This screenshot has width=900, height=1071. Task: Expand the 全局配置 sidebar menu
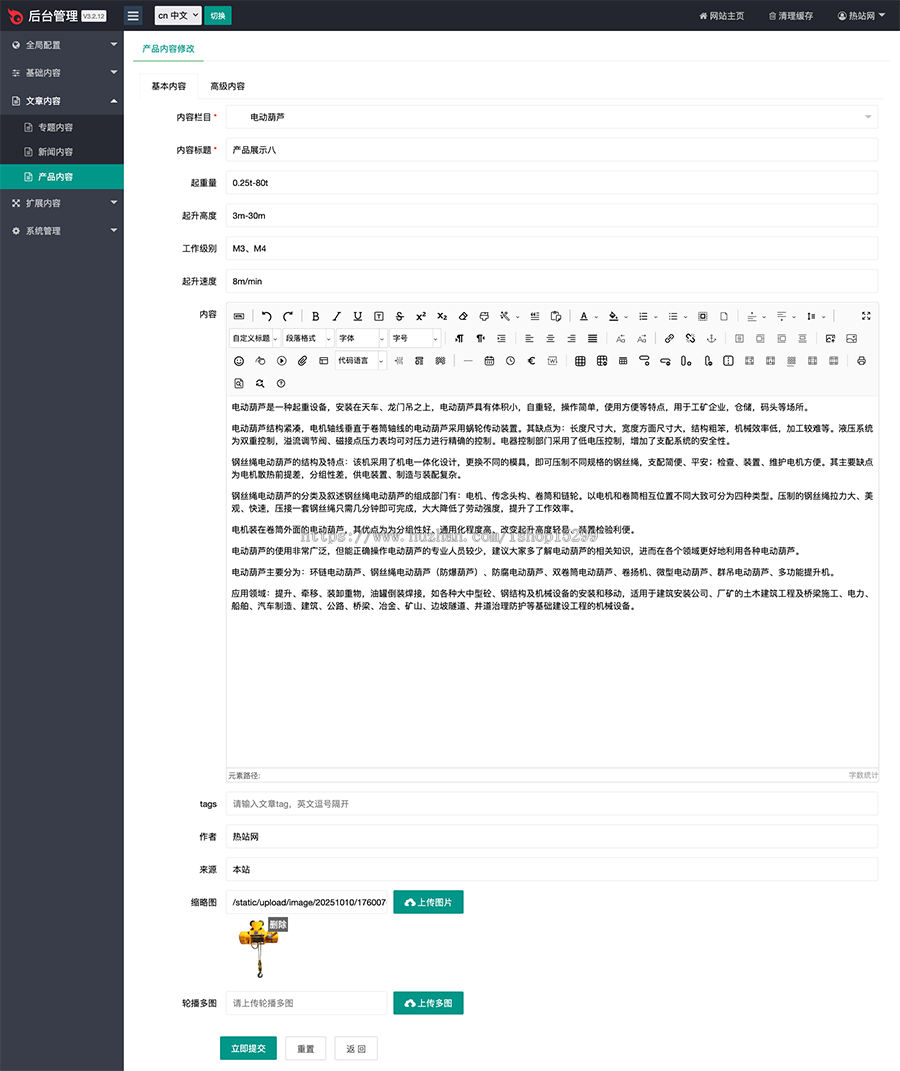pos(61,45)
